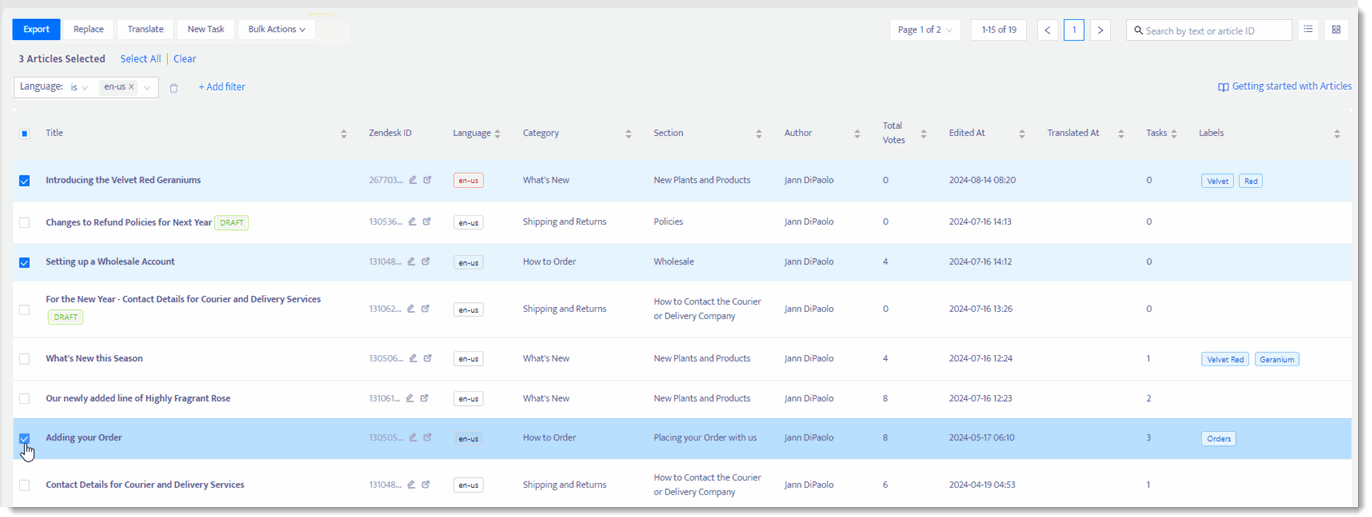Click the Select All link
Viewport: 1372px width, 517px height.
pyautogui.click(x=141, y=59)
